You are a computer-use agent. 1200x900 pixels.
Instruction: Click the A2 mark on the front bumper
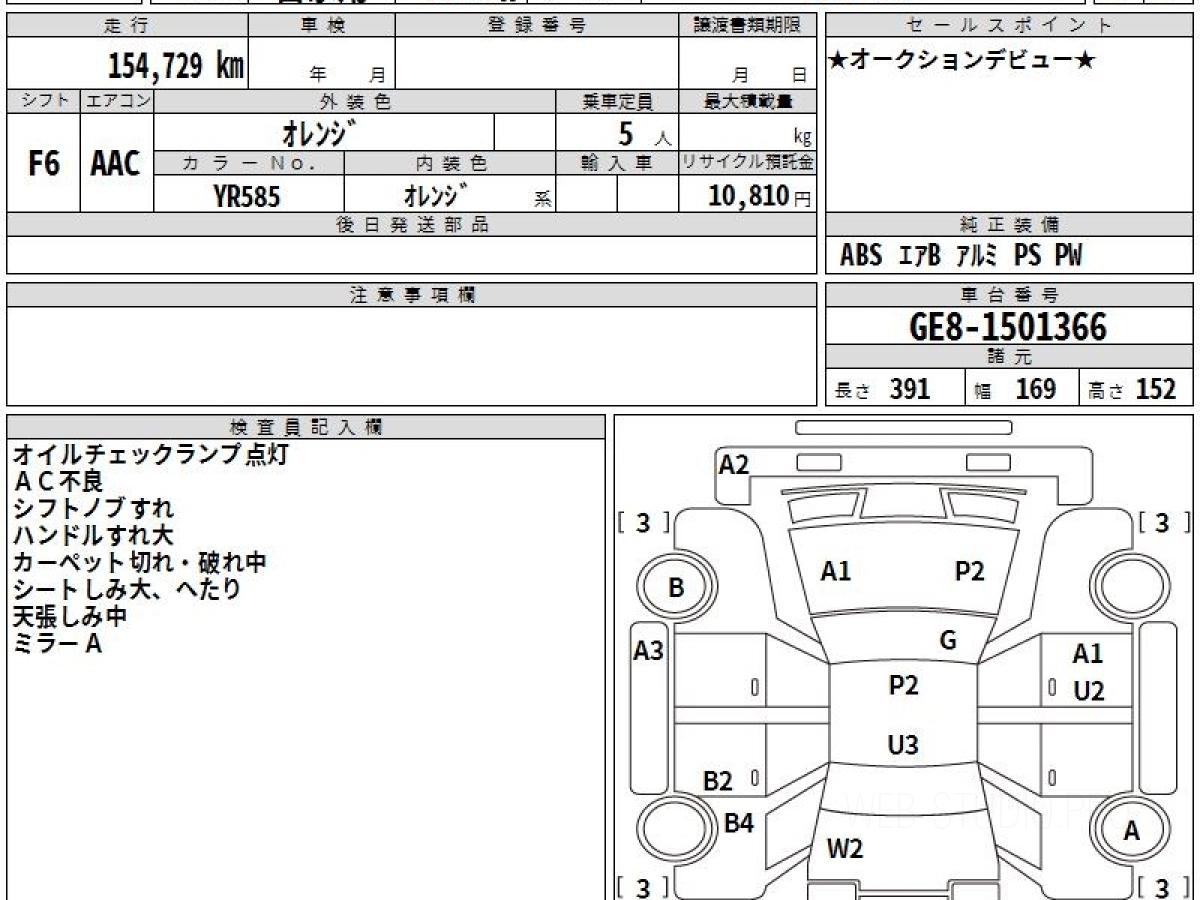pos(734,464)
